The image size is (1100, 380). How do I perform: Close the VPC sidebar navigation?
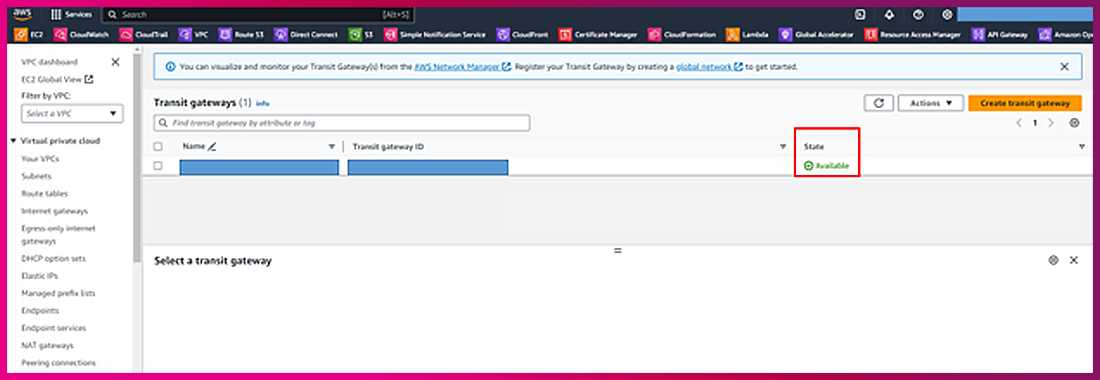coord(116,62)
